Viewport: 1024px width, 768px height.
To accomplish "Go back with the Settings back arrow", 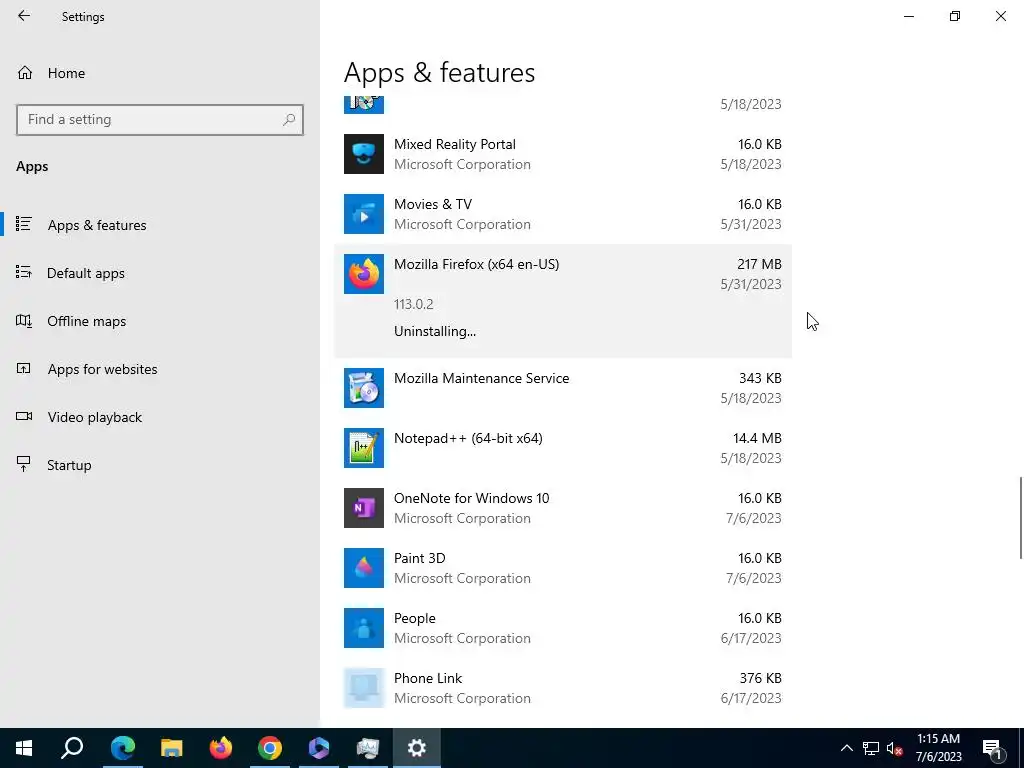I will tap(24, 16).
